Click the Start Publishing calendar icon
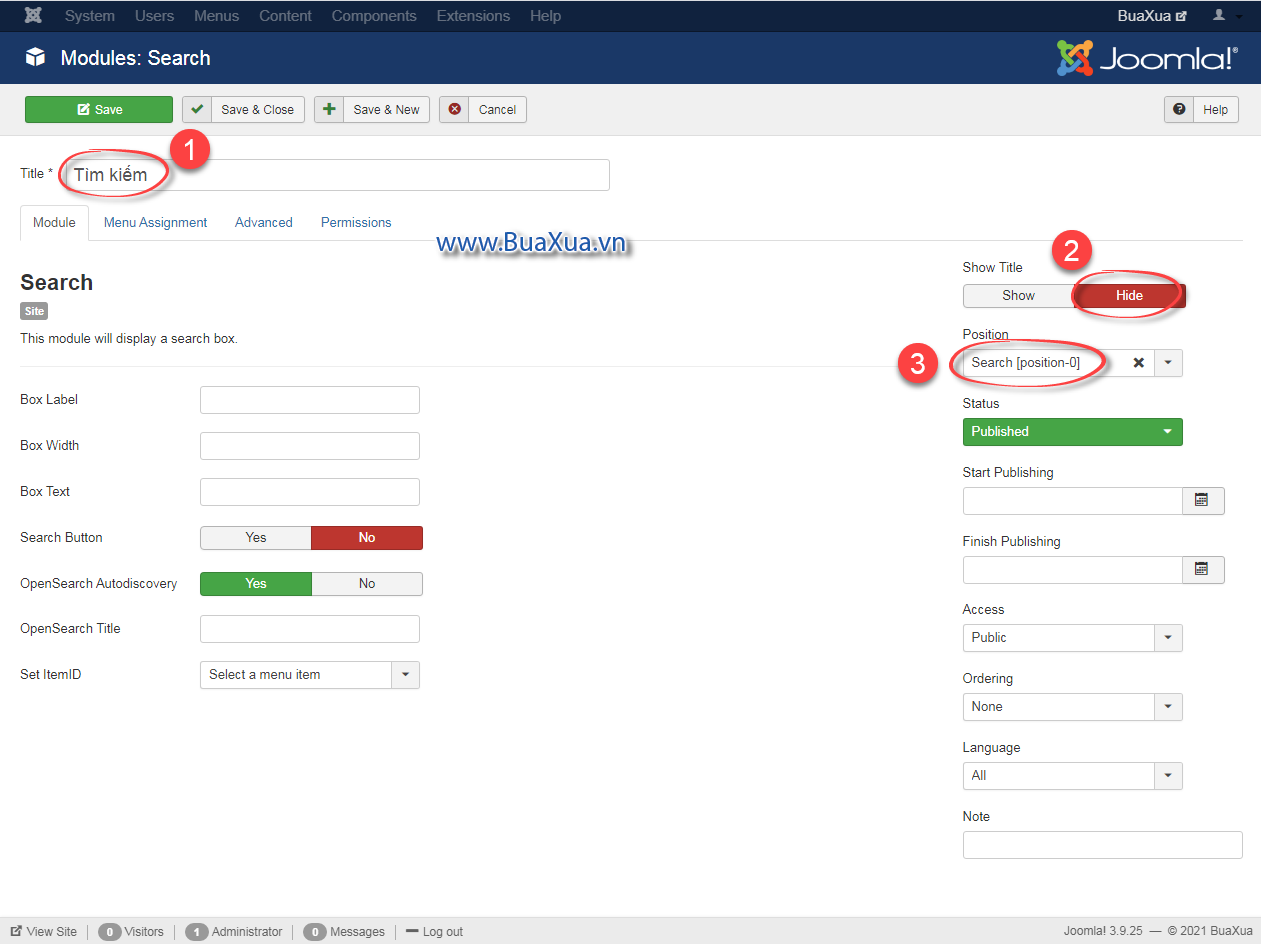This screenshot has width=1261, height=944. coord(1203,500)
